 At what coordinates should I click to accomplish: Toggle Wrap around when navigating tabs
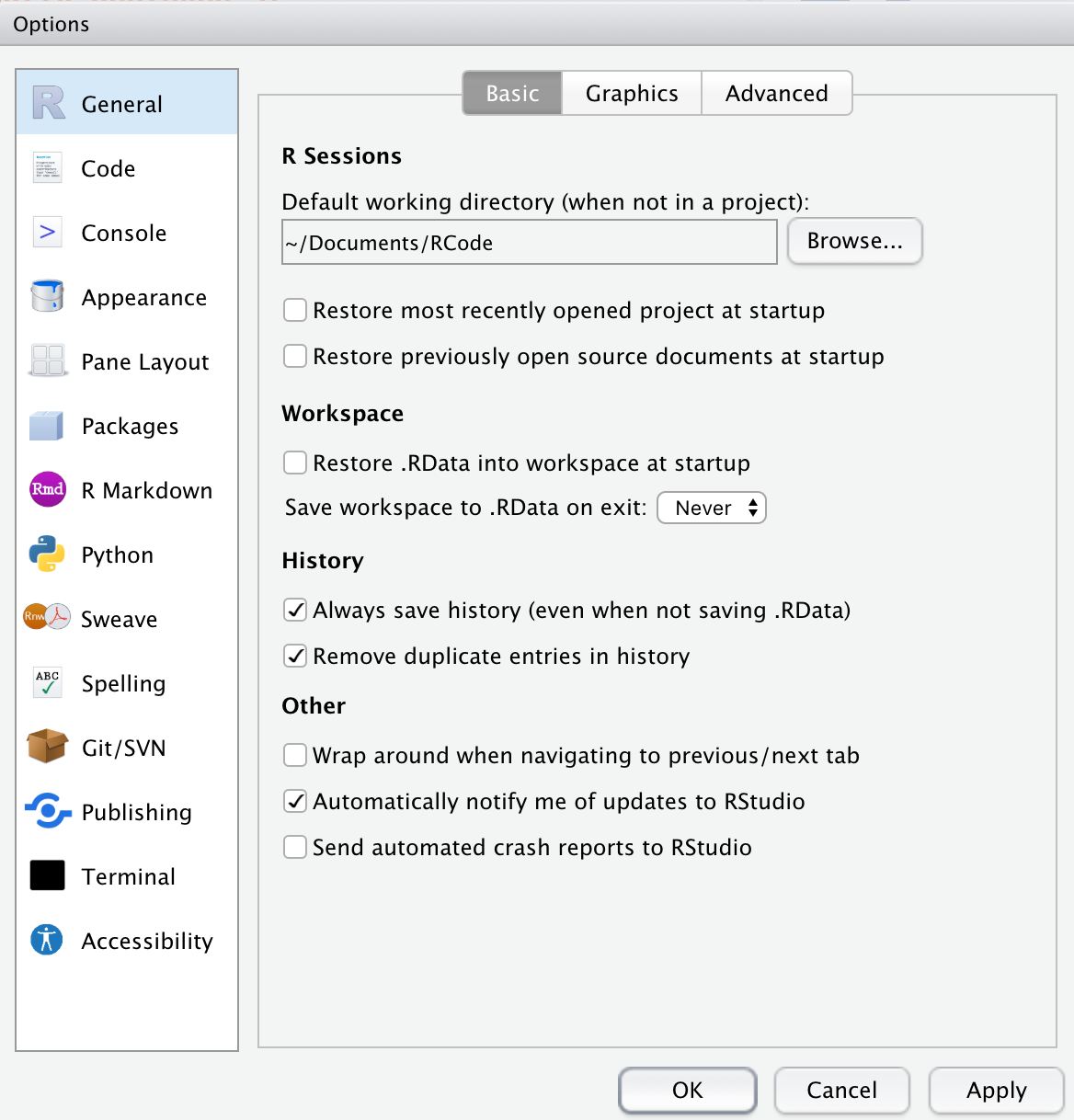click(294, 755)
